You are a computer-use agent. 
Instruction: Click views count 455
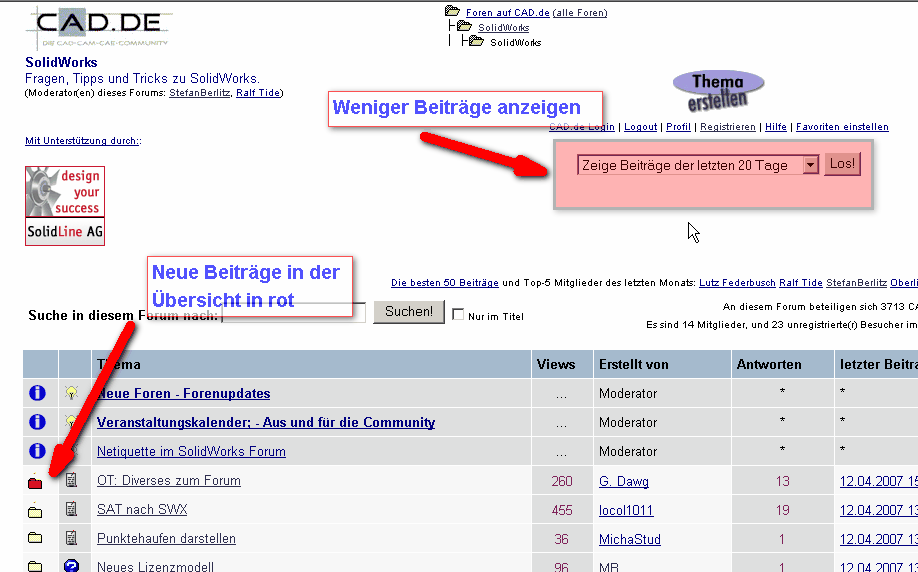pos(561,511)
